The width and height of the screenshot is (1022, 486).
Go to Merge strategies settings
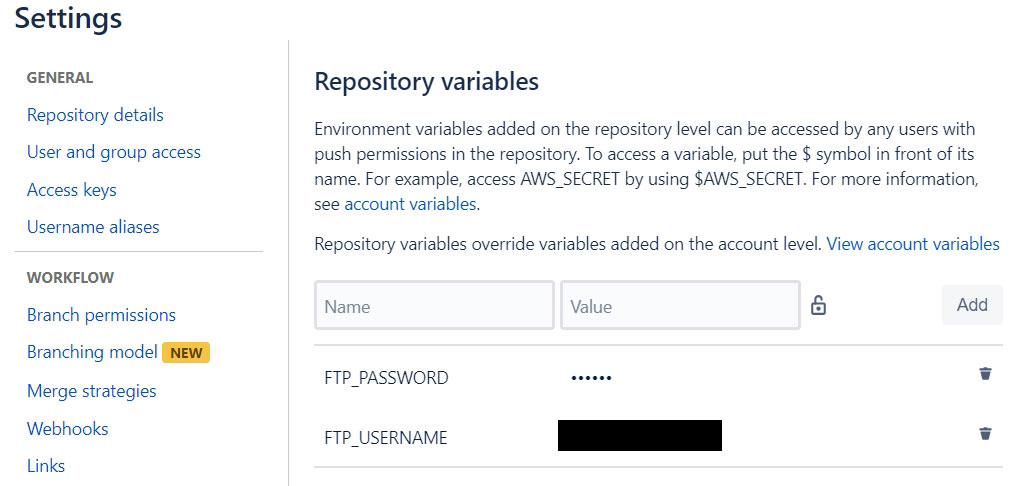point(91,392)
